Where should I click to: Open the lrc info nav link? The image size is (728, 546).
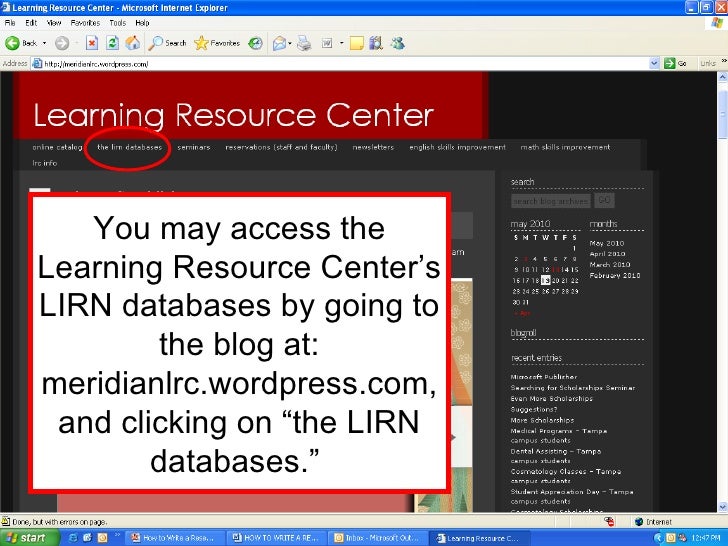pos(45,163)
